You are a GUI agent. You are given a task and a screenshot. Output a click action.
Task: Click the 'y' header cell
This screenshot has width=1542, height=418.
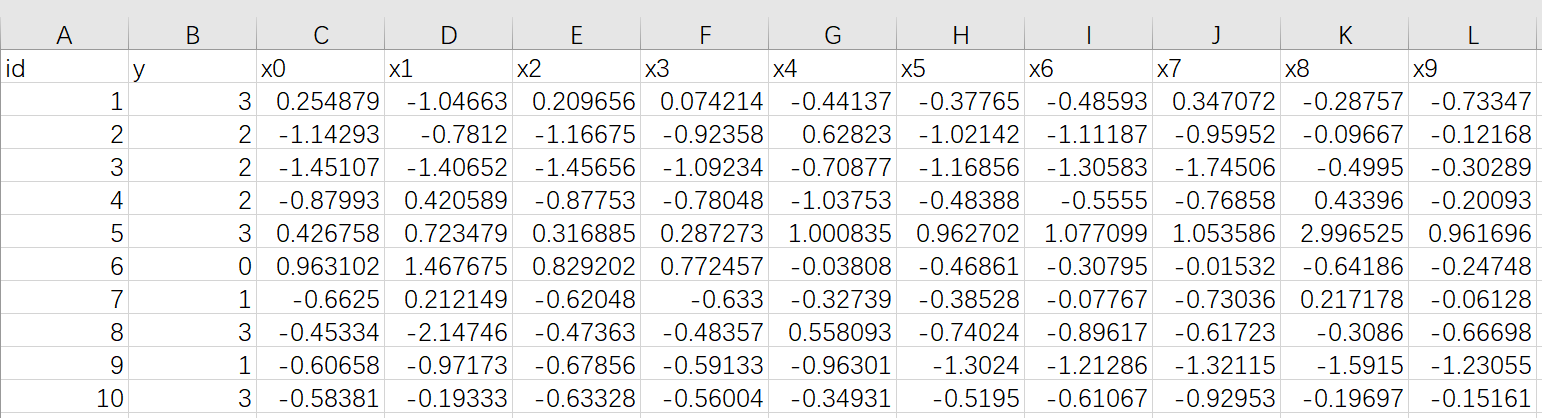[192, 69]
